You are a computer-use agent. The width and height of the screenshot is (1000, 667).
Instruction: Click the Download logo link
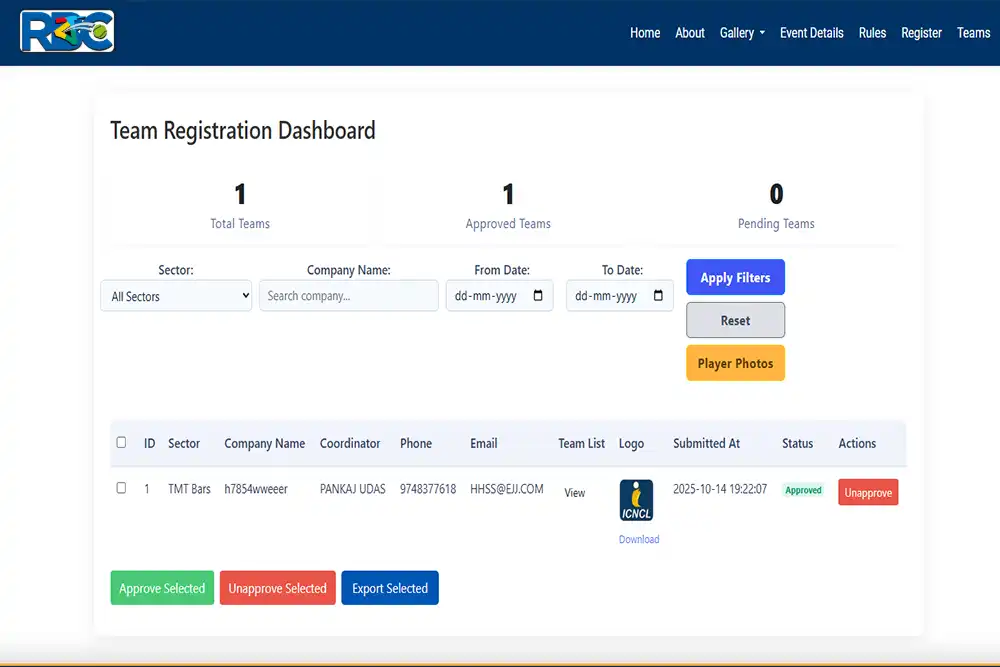pos(638,539)
